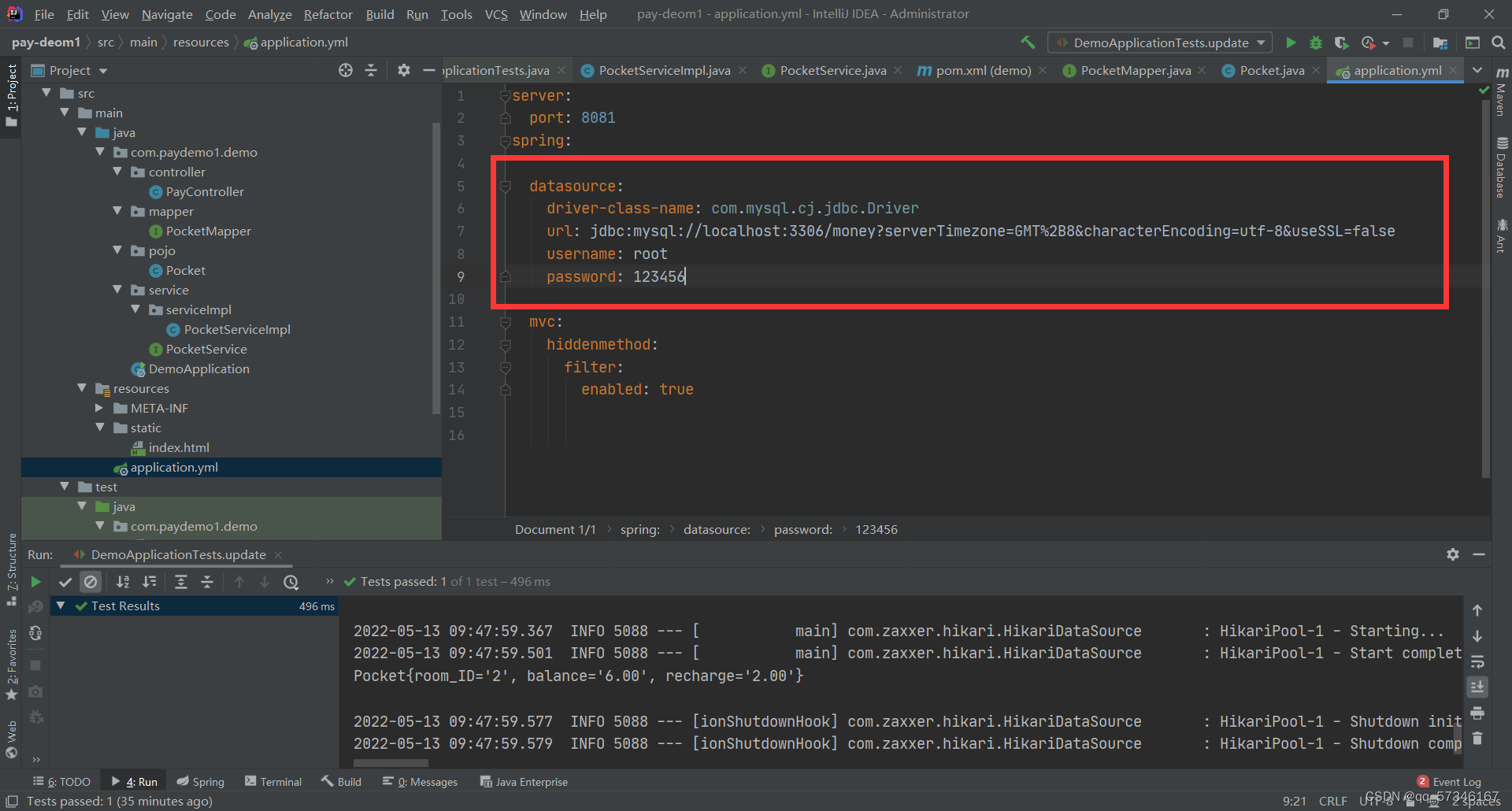Expand the META-INF folder in Project tree
The image size is (1512, 811).
pos(99,408)
